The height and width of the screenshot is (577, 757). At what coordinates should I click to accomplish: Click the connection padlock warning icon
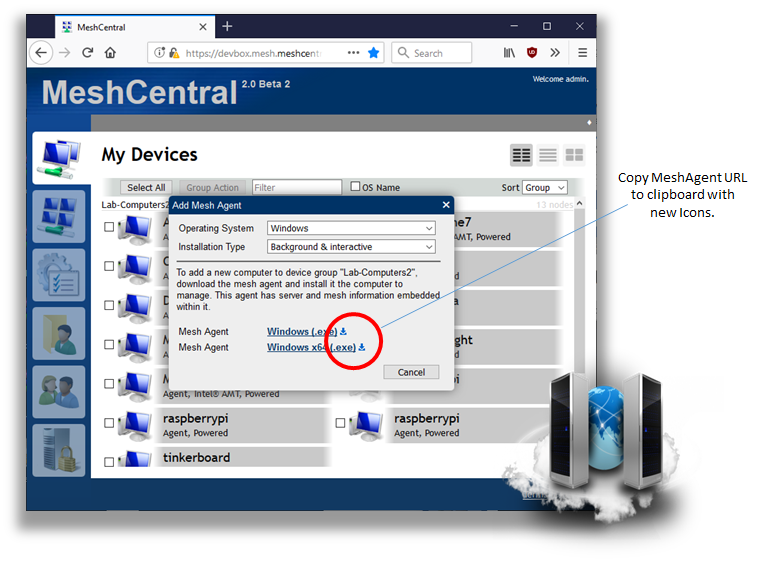click(174, 53)
